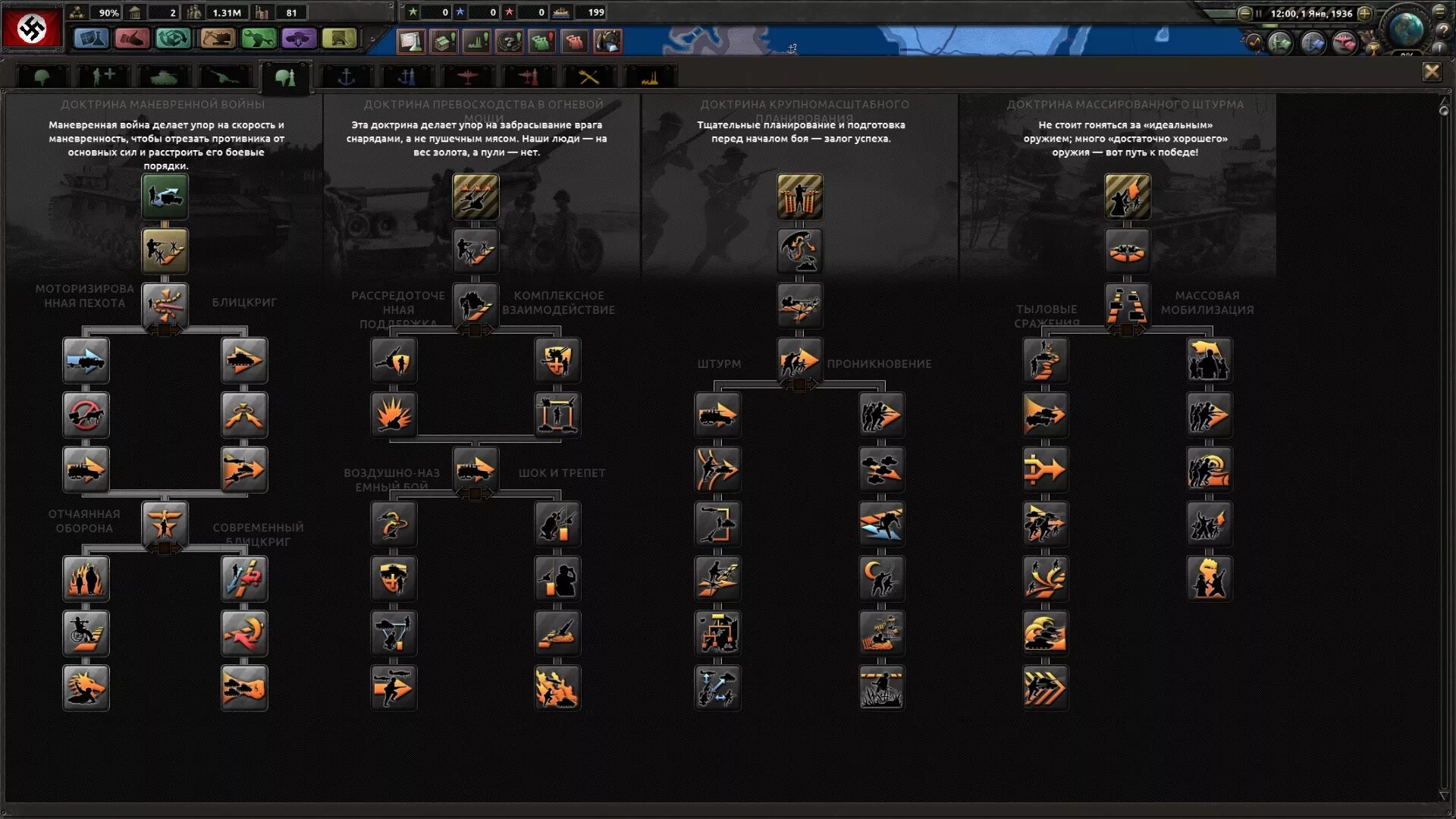
Task: Open the Diplomacy handshake screen
Action: tap(132, 39)
